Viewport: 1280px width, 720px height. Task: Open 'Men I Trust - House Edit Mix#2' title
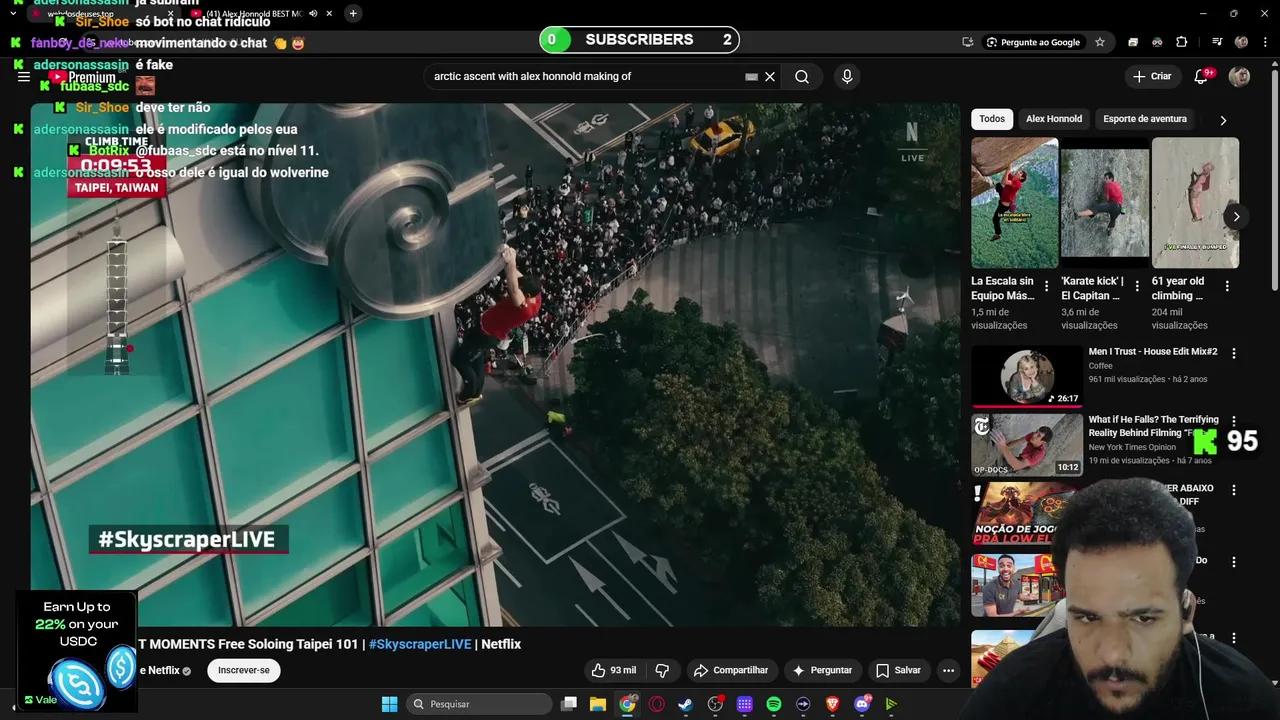pyautogui.click(x=1152, y=352)
